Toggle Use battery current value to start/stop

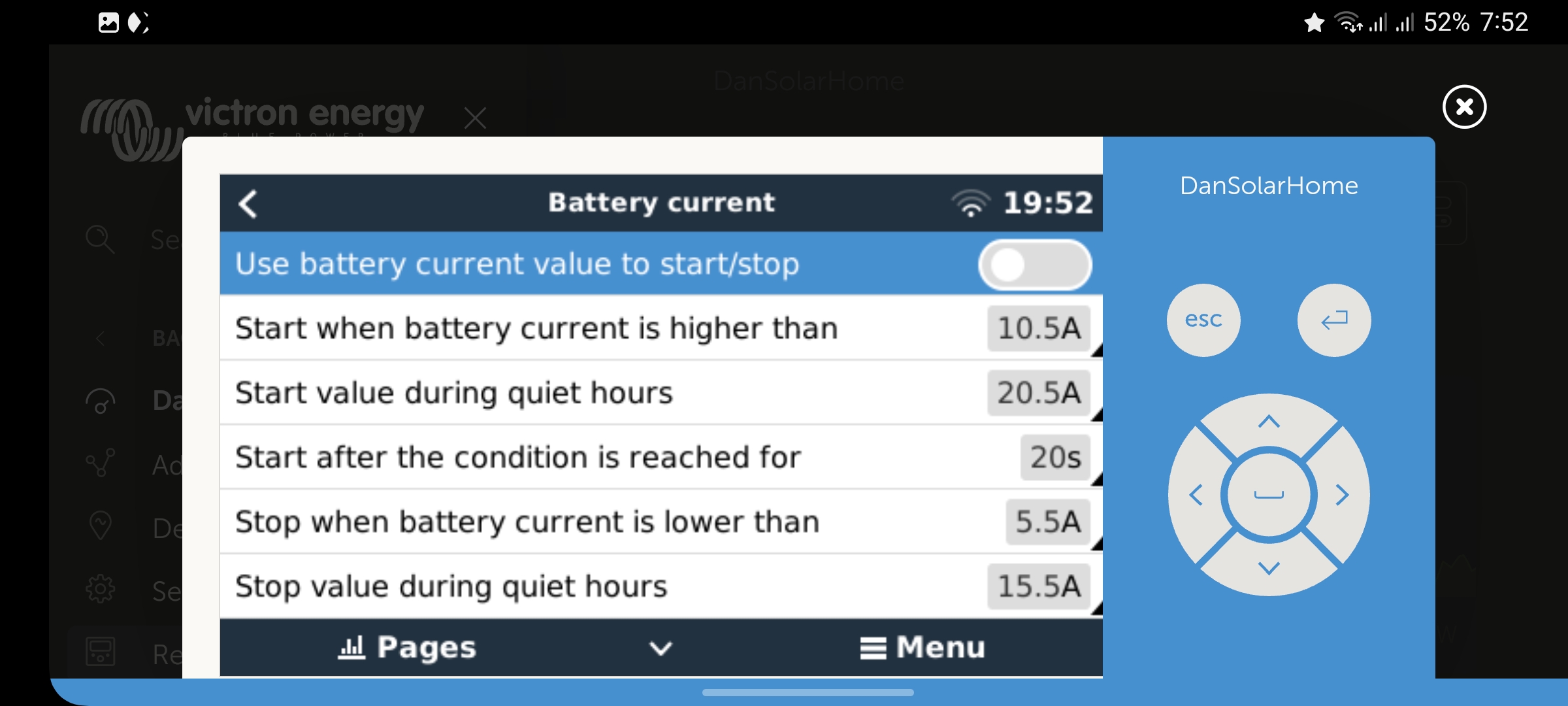1034,265
